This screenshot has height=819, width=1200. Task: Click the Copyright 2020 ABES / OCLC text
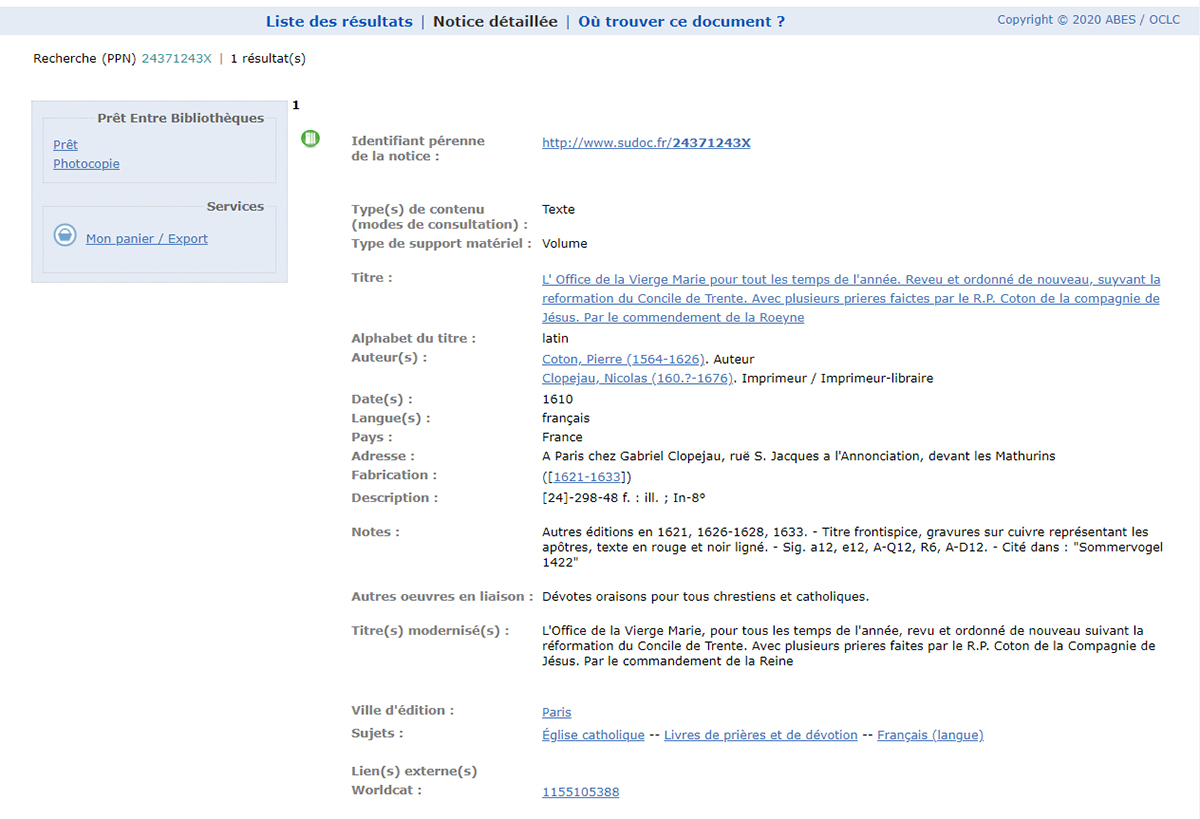point(1088,20)
